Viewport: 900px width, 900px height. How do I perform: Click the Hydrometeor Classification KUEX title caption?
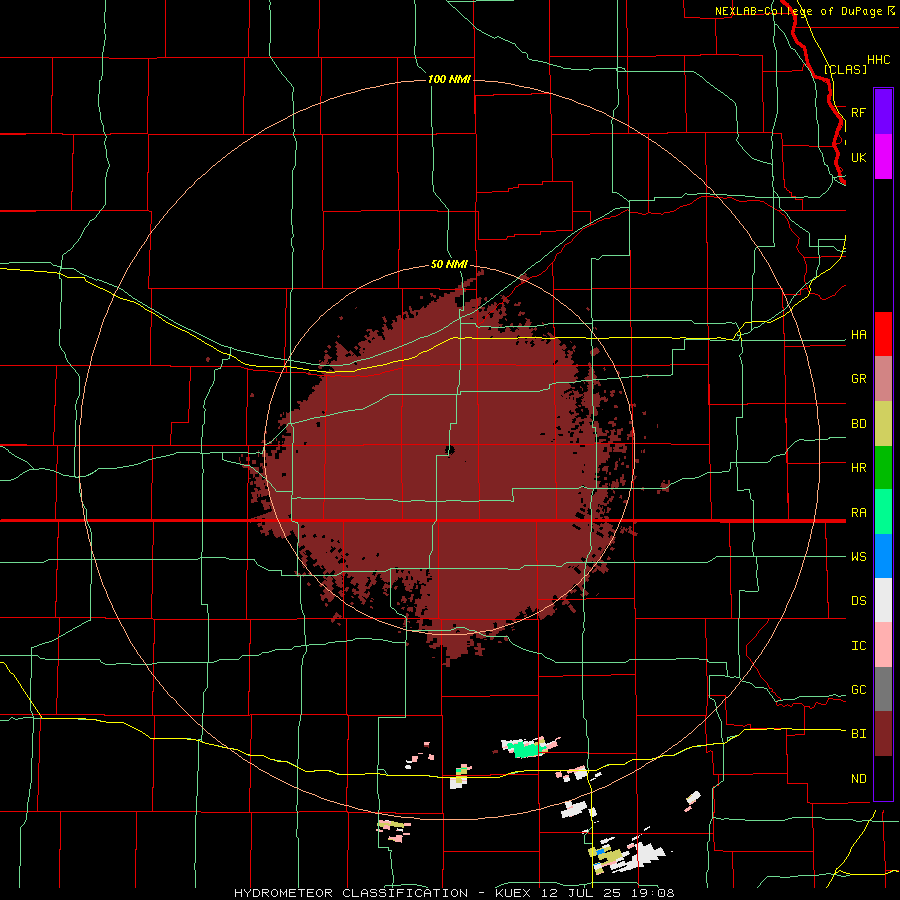(454, 893)
